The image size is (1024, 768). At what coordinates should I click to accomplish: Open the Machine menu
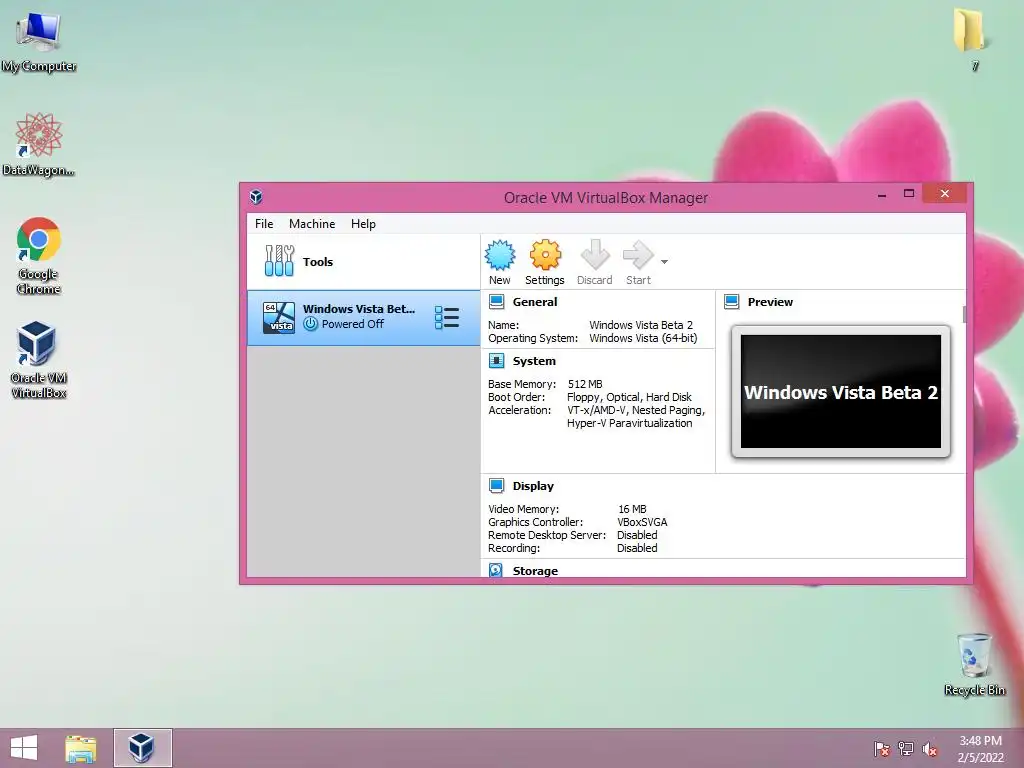(x=312, y=223)
